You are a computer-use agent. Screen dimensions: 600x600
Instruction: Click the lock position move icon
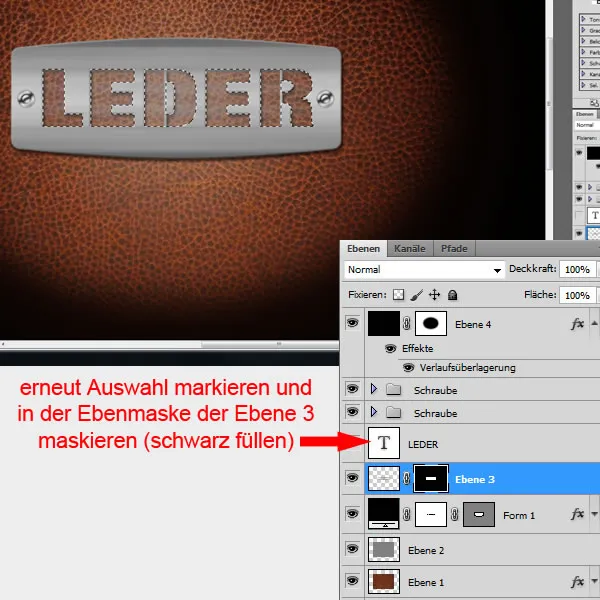coord(434,296)
